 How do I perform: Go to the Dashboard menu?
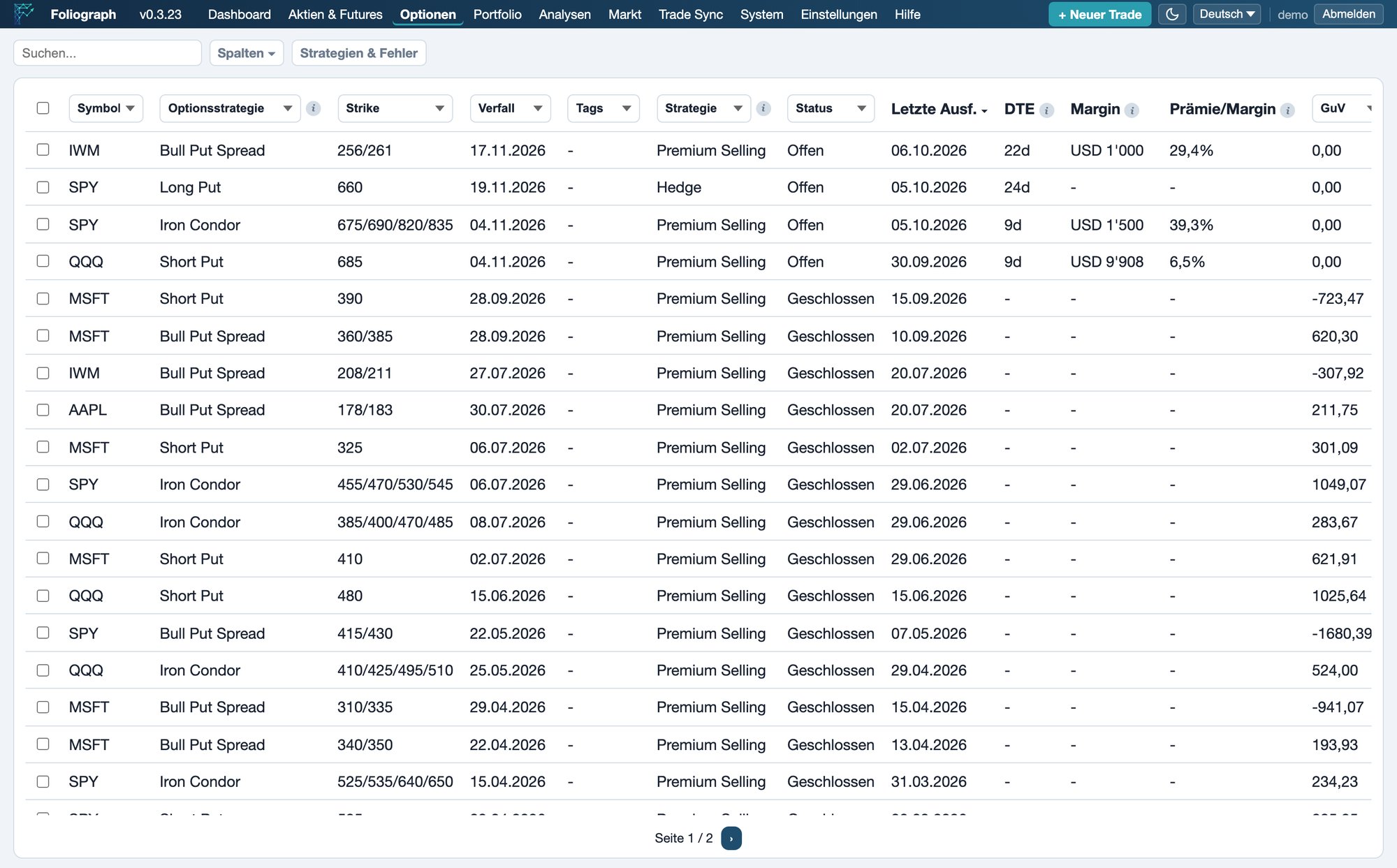tap(240, 14)
